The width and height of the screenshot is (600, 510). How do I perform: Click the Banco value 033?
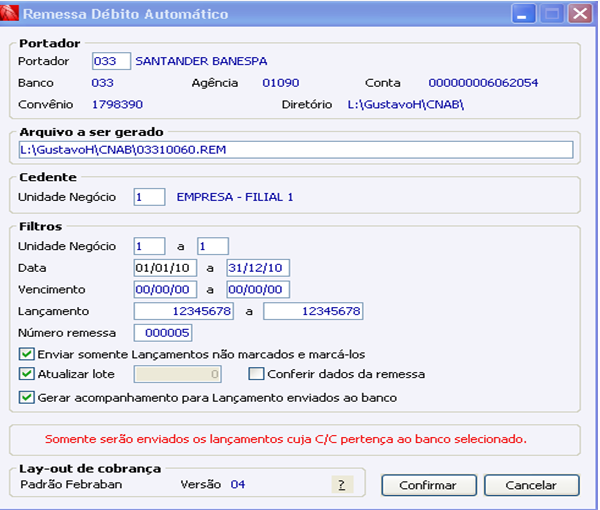click(103, 83)
